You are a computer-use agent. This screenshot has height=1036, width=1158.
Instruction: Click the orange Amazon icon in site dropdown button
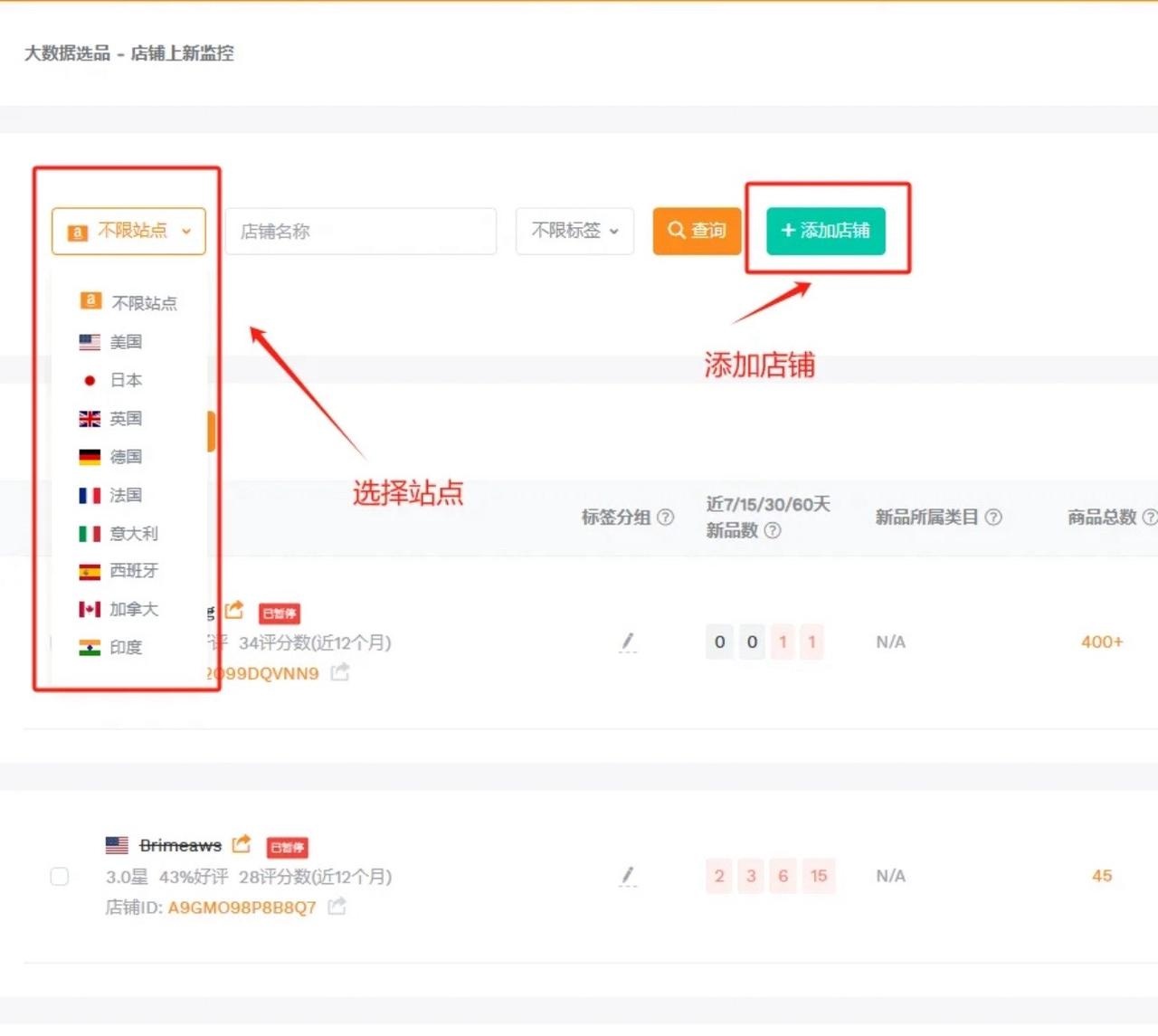(78, 233)
